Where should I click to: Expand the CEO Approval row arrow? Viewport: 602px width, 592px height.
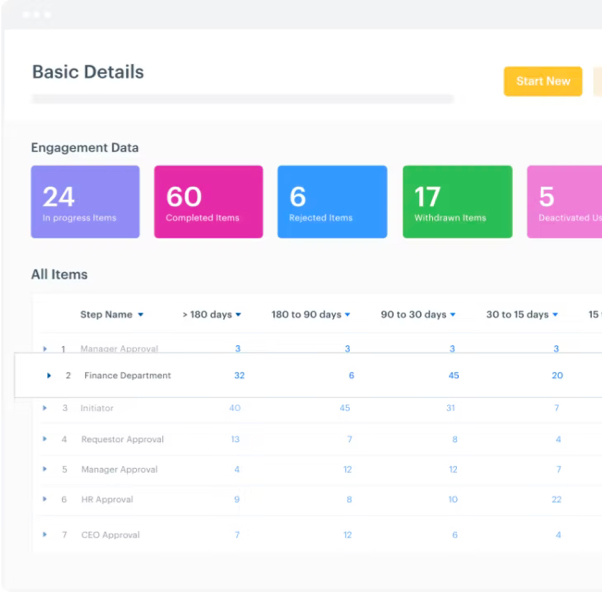pyautogui.click(x=45, y=535)
